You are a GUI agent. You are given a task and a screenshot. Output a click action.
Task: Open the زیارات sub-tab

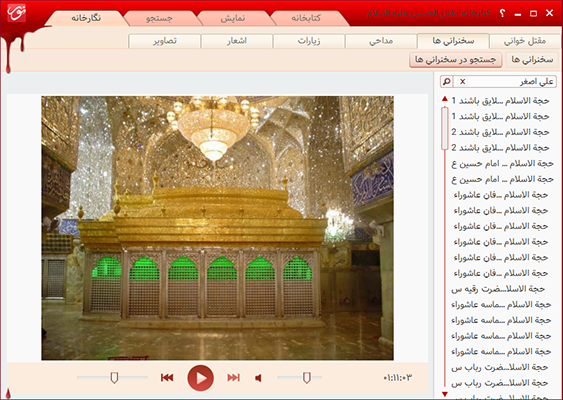coord(309,41)
